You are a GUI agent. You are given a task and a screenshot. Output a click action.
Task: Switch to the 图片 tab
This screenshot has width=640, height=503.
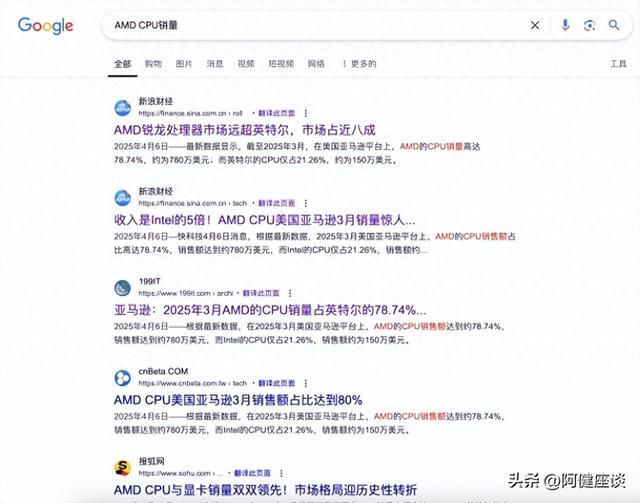pos(184,64)
